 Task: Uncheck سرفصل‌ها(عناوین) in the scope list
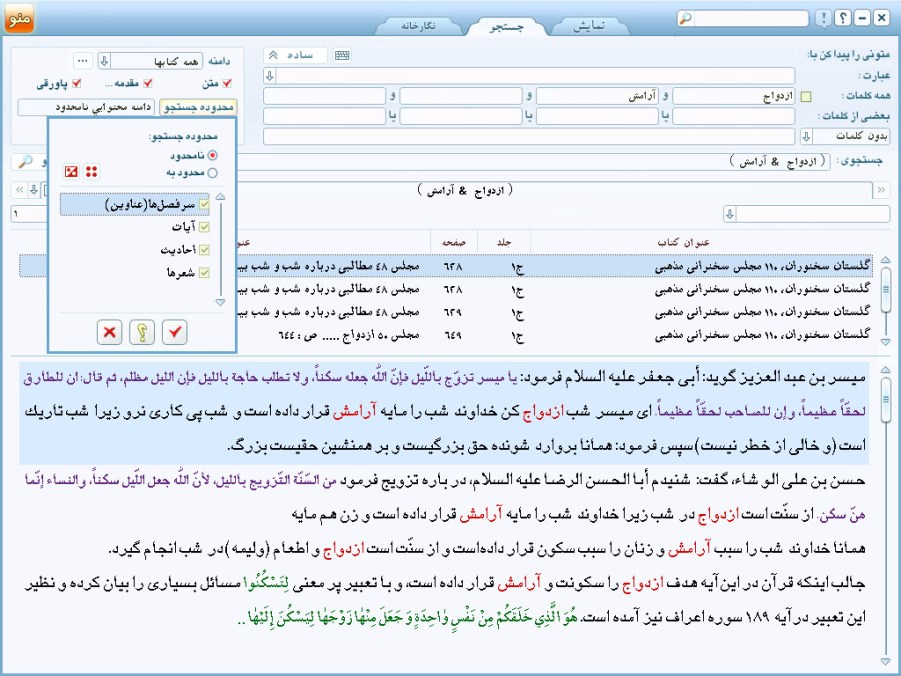204,205
